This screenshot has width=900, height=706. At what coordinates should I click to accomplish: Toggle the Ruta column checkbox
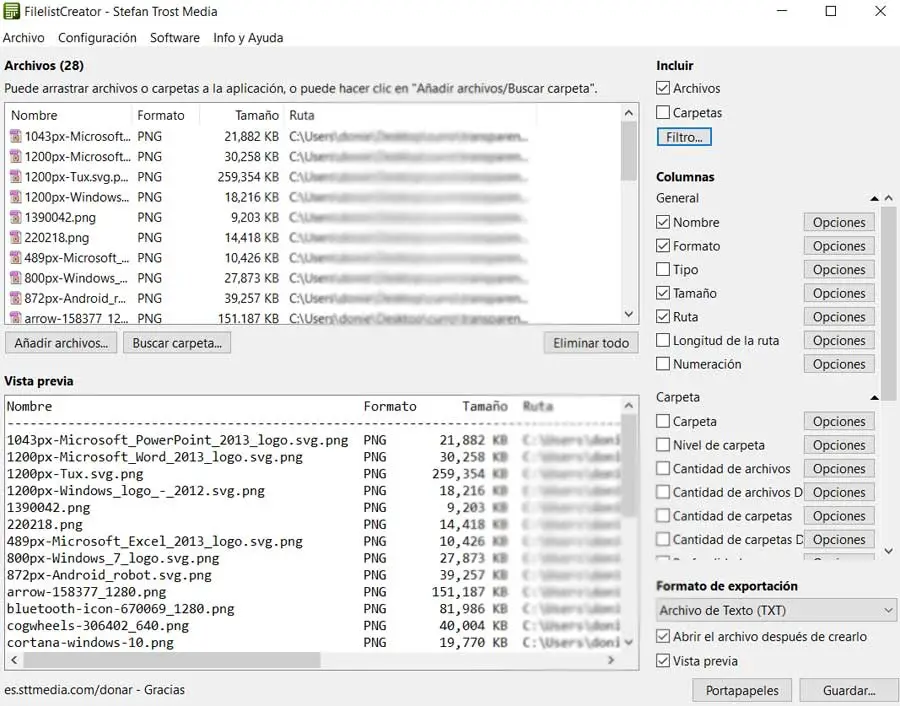click(x=663, y=317)
